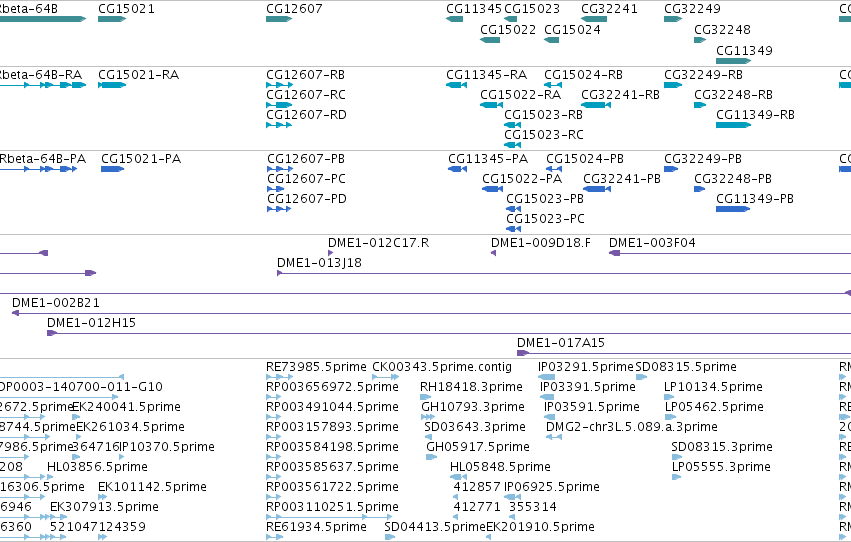The height and width of the screenshot is (542, 851).
Task: Click protein CG15023-PC
Action: (x=513, y=229)
